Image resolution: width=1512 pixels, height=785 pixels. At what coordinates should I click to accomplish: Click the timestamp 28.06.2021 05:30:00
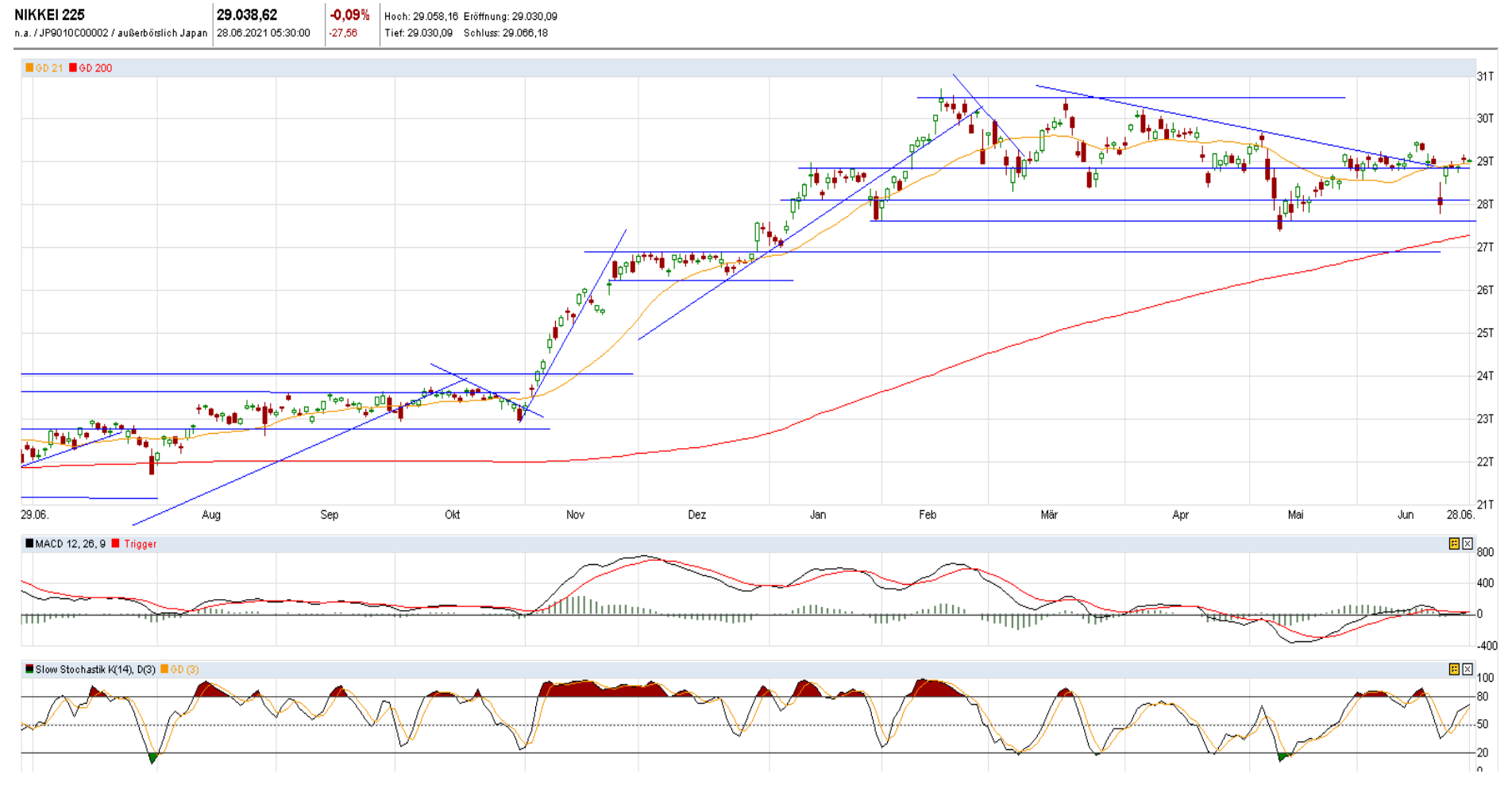click(x=264, y=33)
